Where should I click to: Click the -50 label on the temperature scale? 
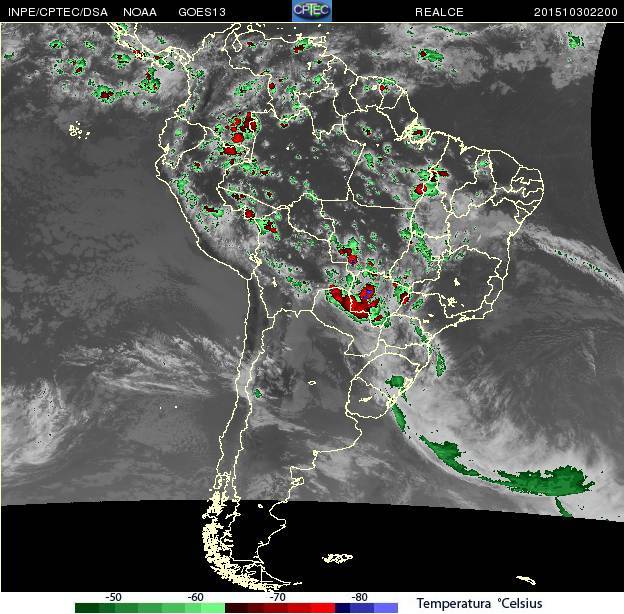[113, 597]
